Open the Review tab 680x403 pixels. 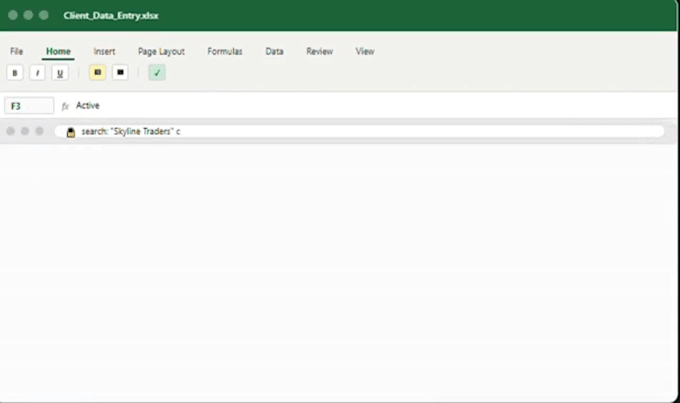point(320,51)
